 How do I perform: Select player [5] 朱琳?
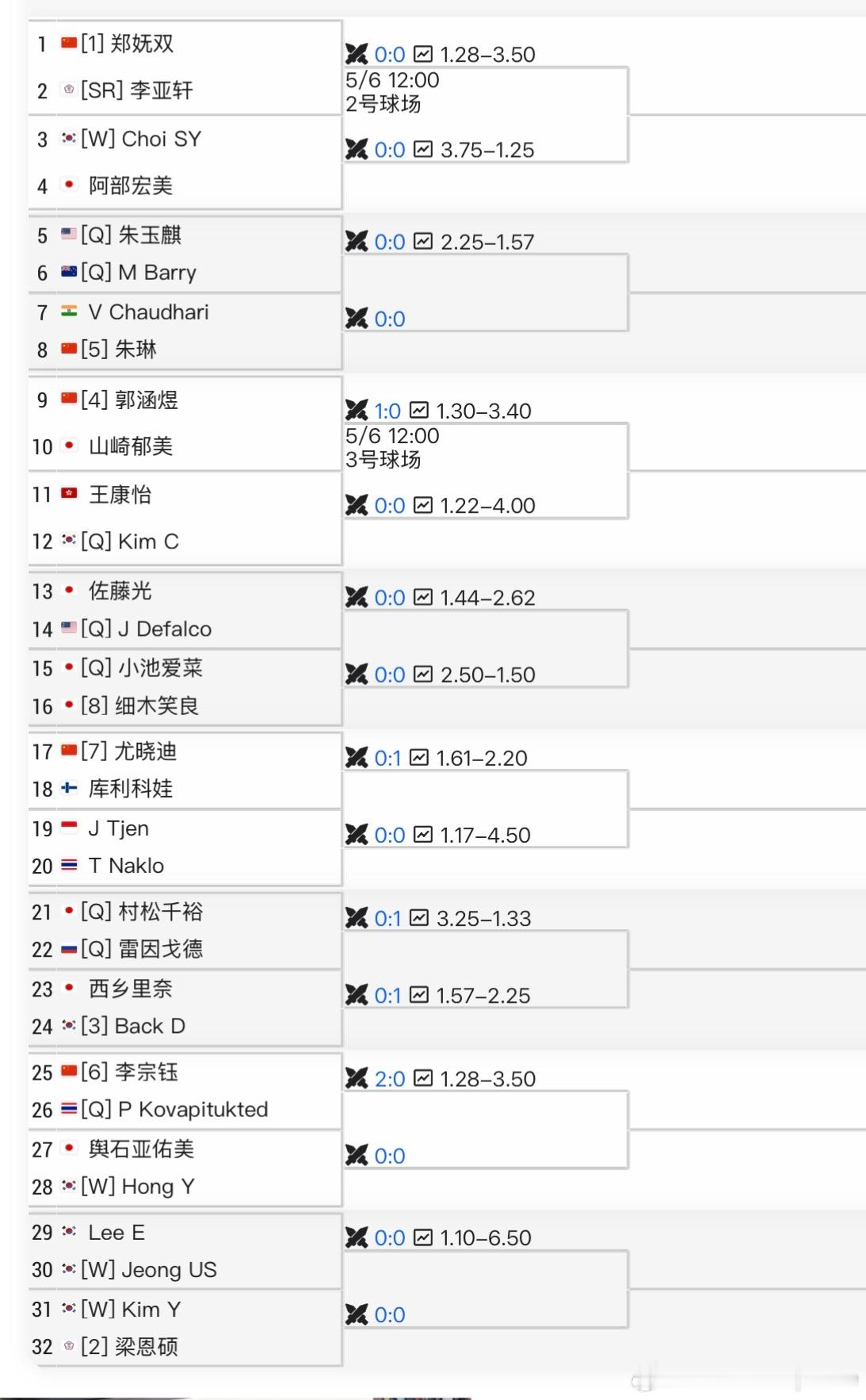(x=119, y=350)
